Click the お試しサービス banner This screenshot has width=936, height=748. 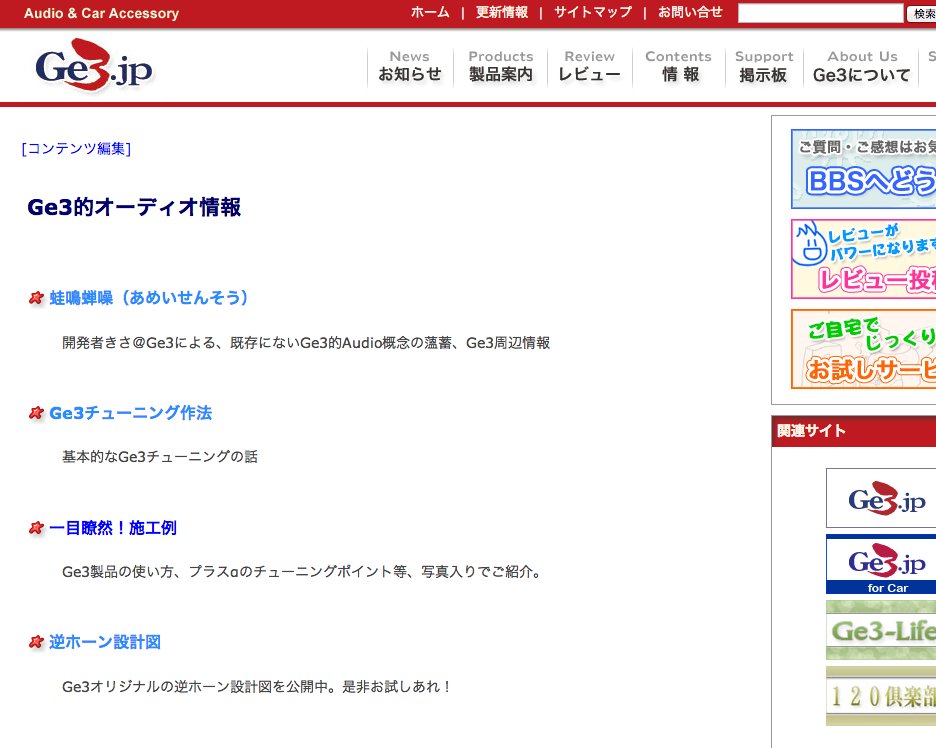pos(863,349)
